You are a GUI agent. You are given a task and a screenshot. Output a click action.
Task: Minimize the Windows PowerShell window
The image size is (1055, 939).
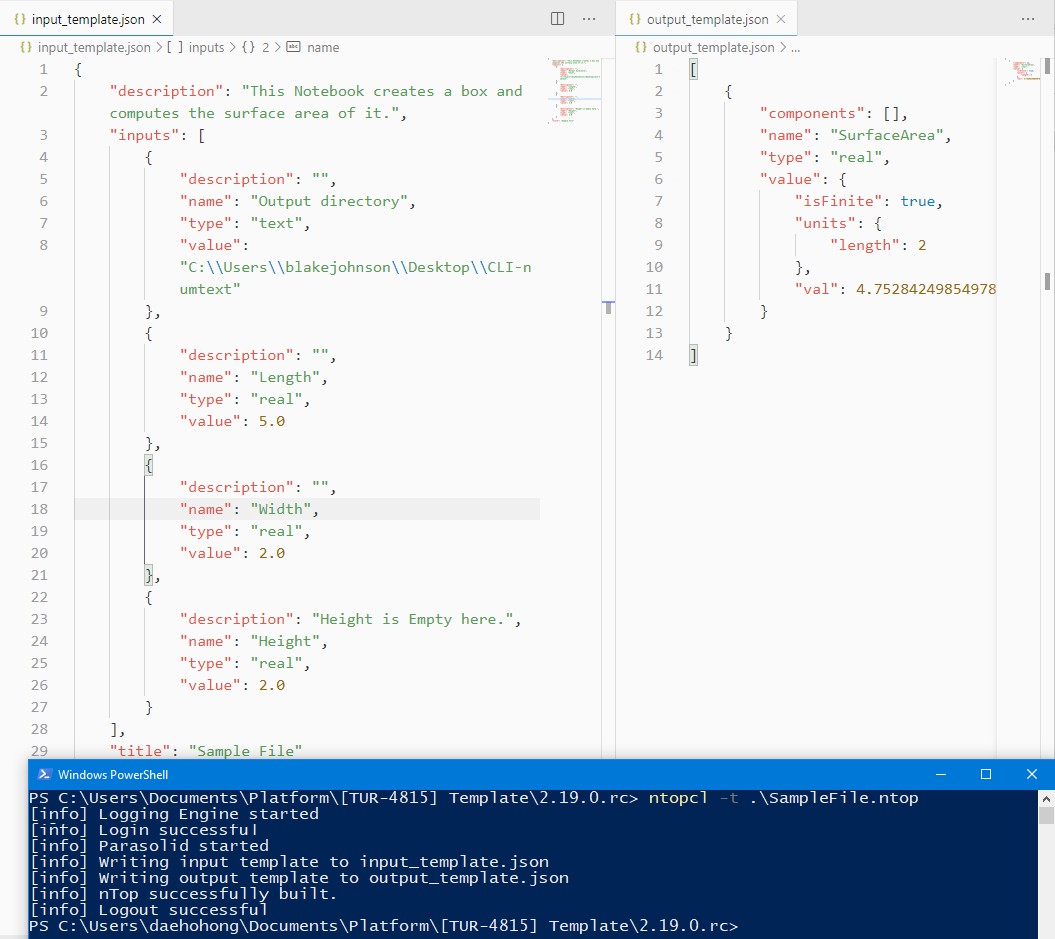(941, 774)
